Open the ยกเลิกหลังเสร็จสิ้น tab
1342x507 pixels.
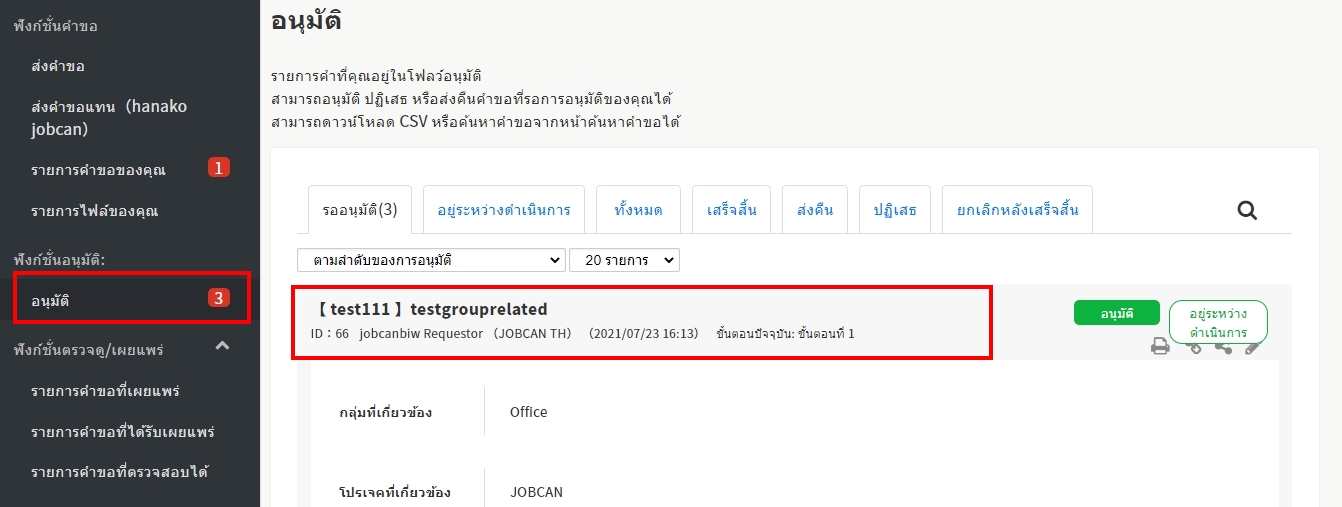(x=1017, y=210)
